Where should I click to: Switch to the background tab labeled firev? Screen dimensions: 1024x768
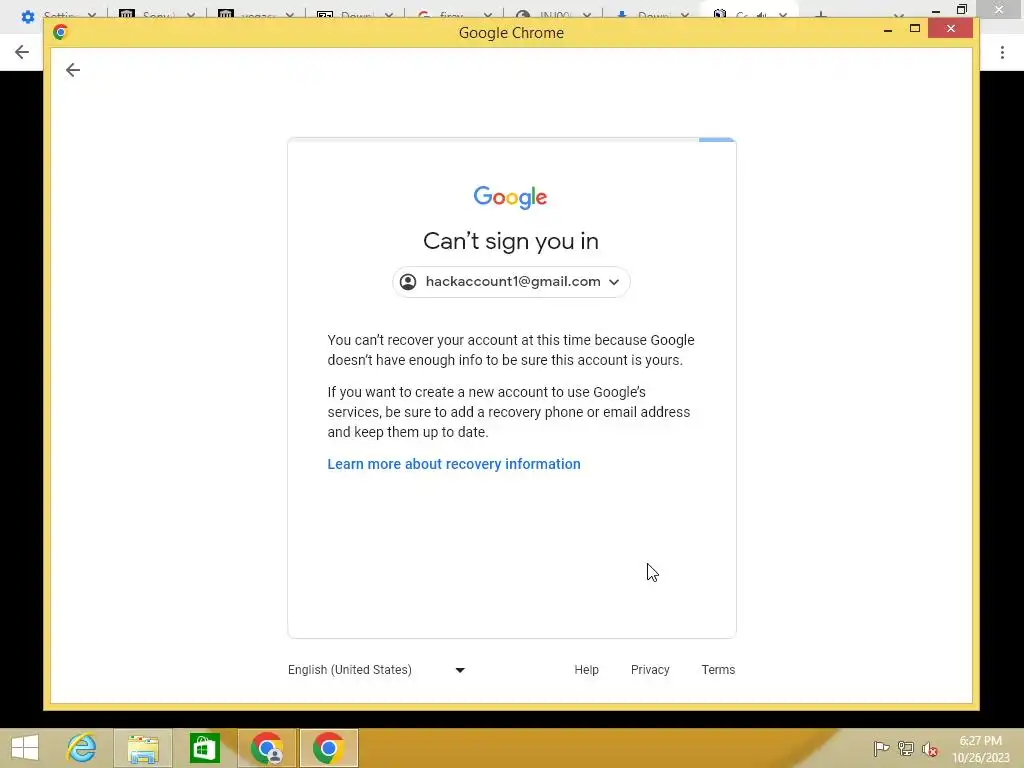click(454, 14)
